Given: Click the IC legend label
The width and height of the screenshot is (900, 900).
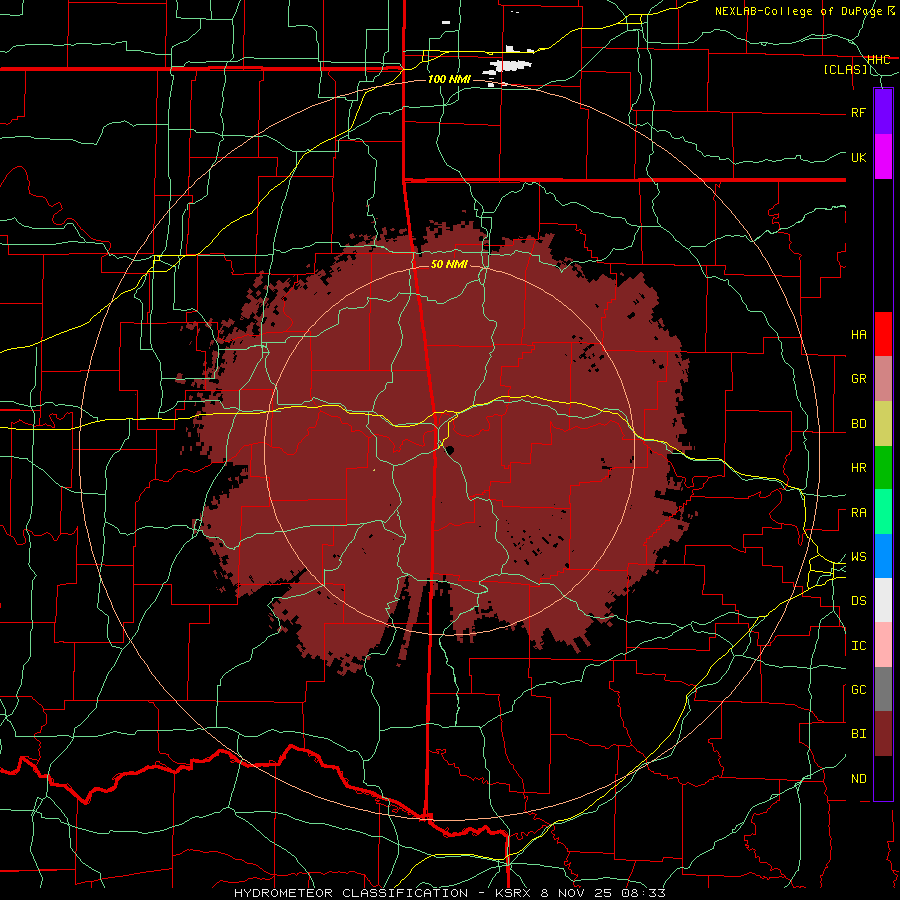Looking at the screenshot, I should [858, 646].
